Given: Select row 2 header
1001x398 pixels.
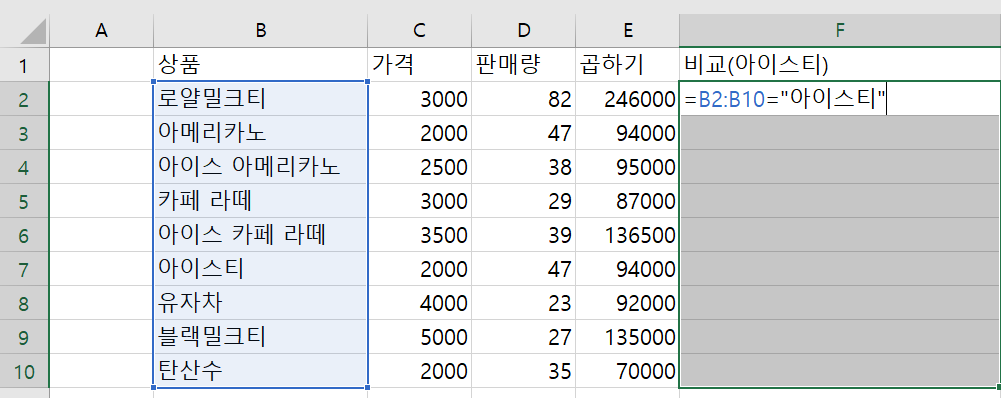Looking at the screenshot, I should tap(24, 98).
